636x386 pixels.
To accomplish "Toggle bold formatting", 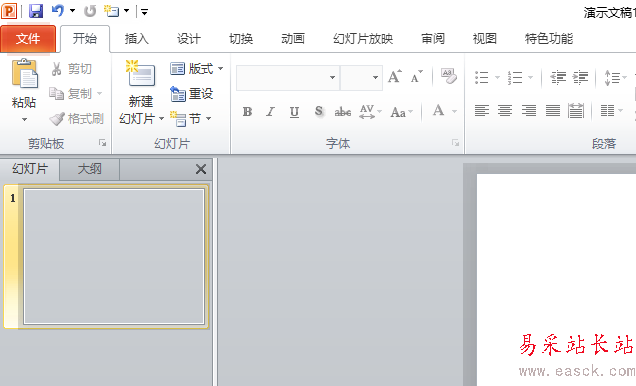I will pos(247,112).
